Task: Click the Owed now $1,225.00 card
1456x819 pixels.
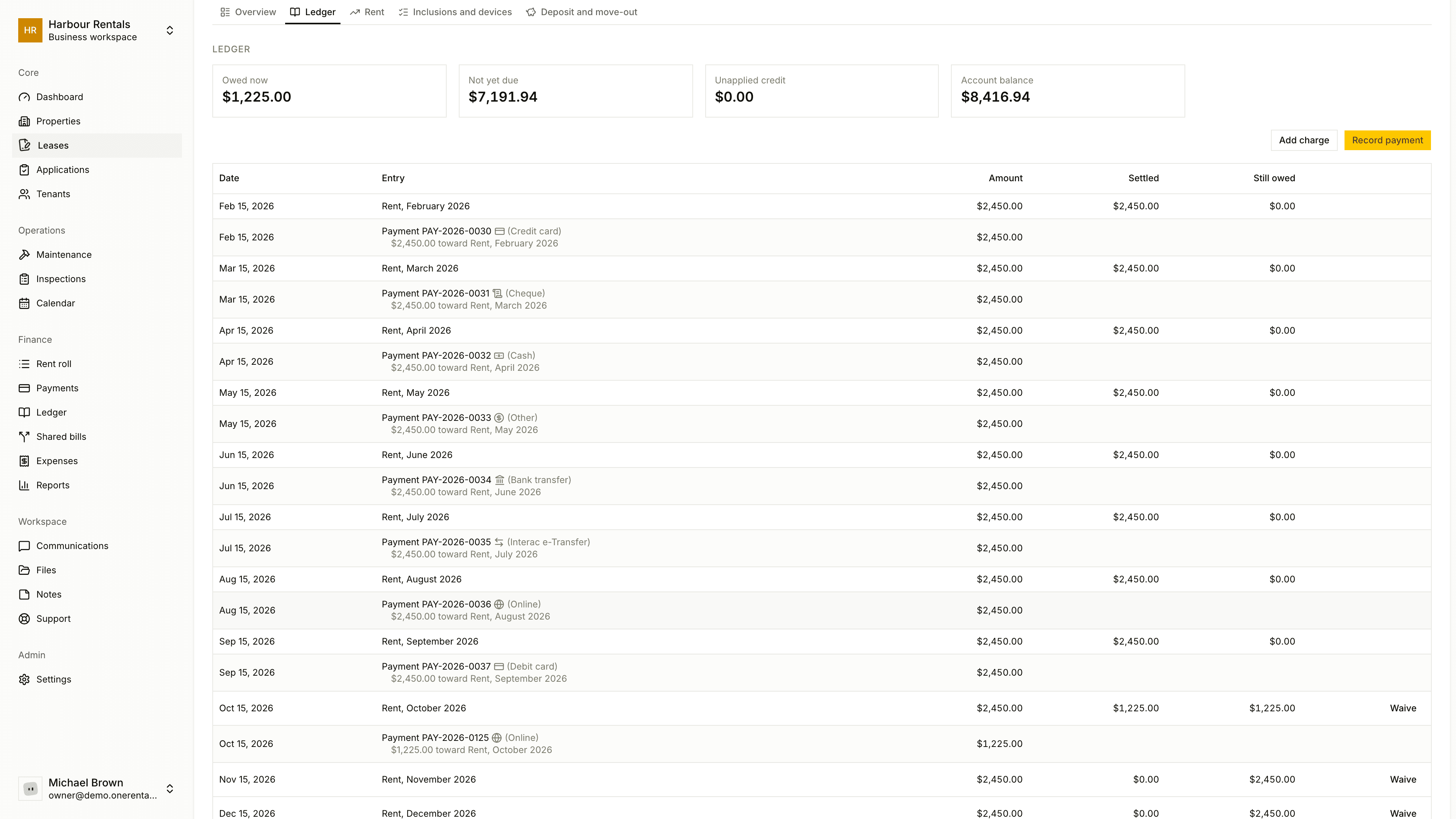Action: click(x=329, y=91)
